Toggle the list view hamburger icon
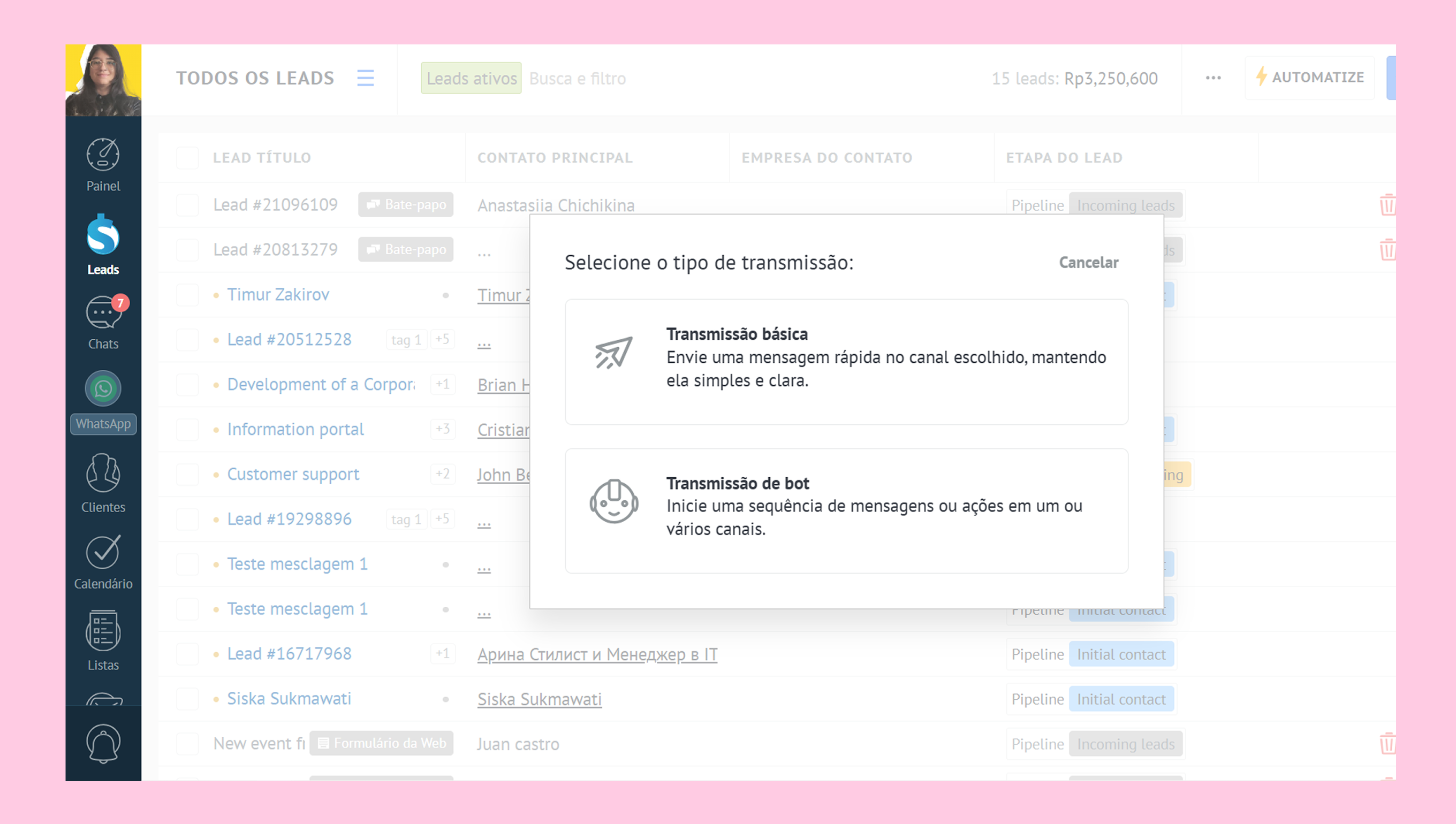Viewport: 1456px width, 824px height. [x=365, y=78]
